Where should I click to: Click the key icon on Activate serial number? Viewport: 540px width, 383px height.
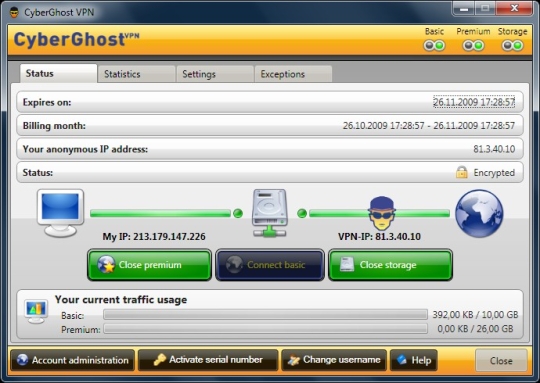(x=159, y=360)
